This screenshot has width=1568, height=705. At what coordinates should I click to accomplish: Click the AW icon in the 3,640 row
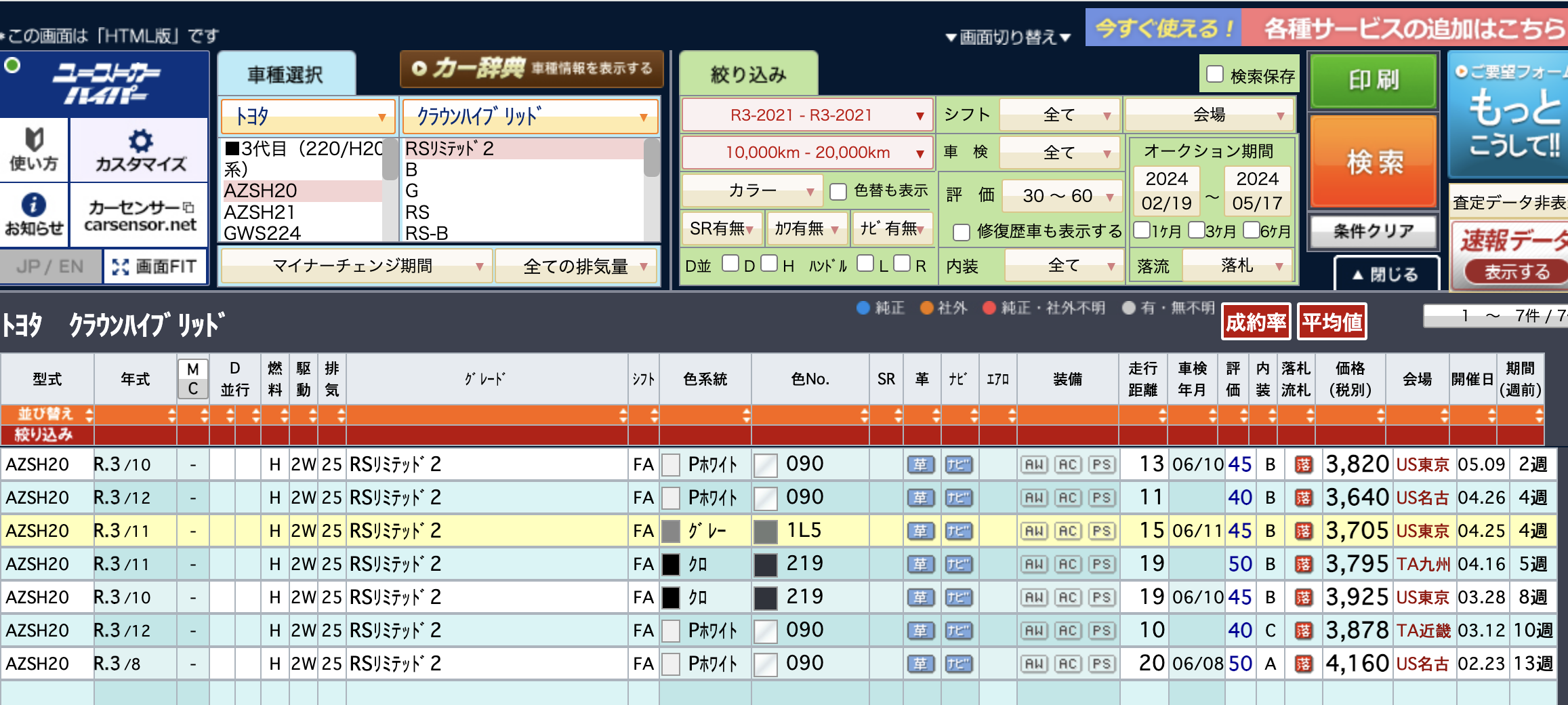1034,498
